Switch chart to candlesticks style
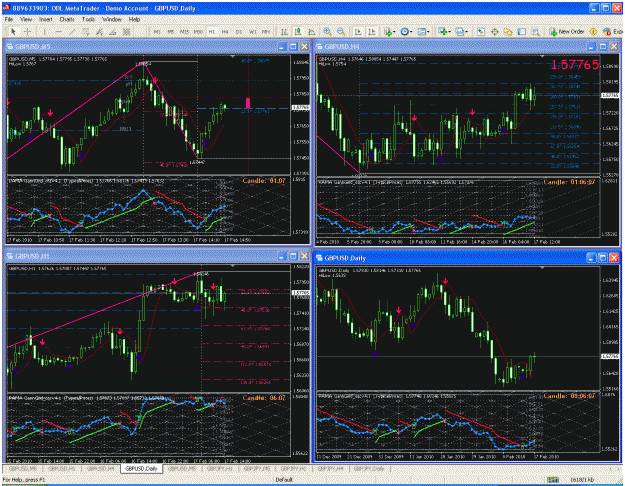Viewport: 625px width, 486px height. tap(298, 31)
